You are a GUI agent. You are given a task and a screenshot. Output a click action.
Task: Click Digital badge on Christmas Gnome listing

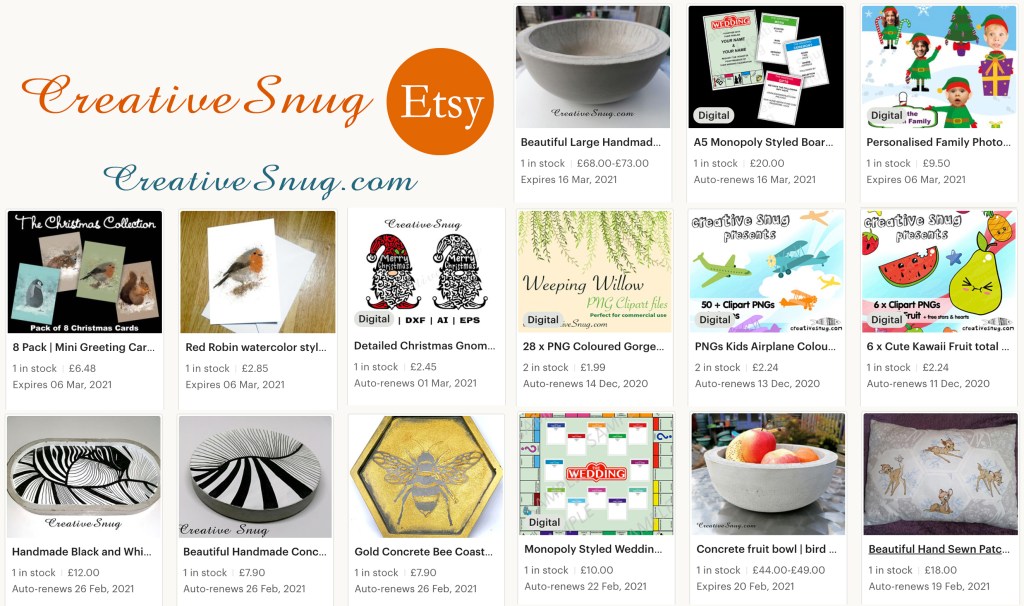coord(374,319)
